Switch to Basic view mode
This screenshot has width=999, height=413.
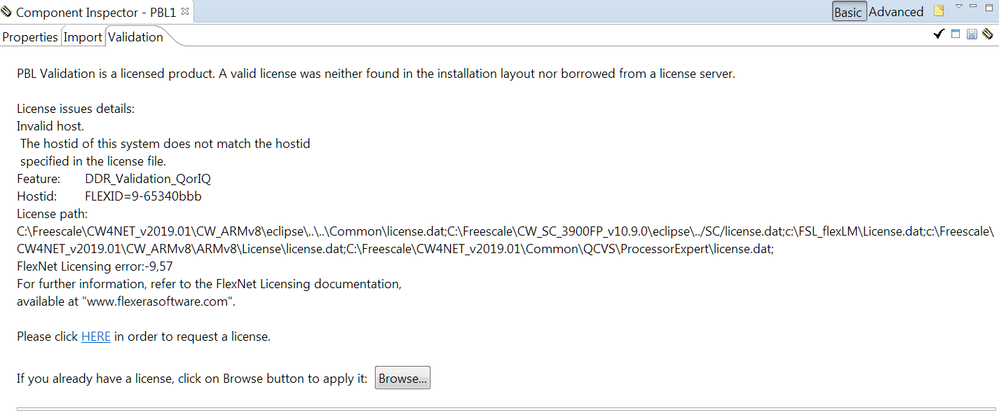(x=849, y=12)
